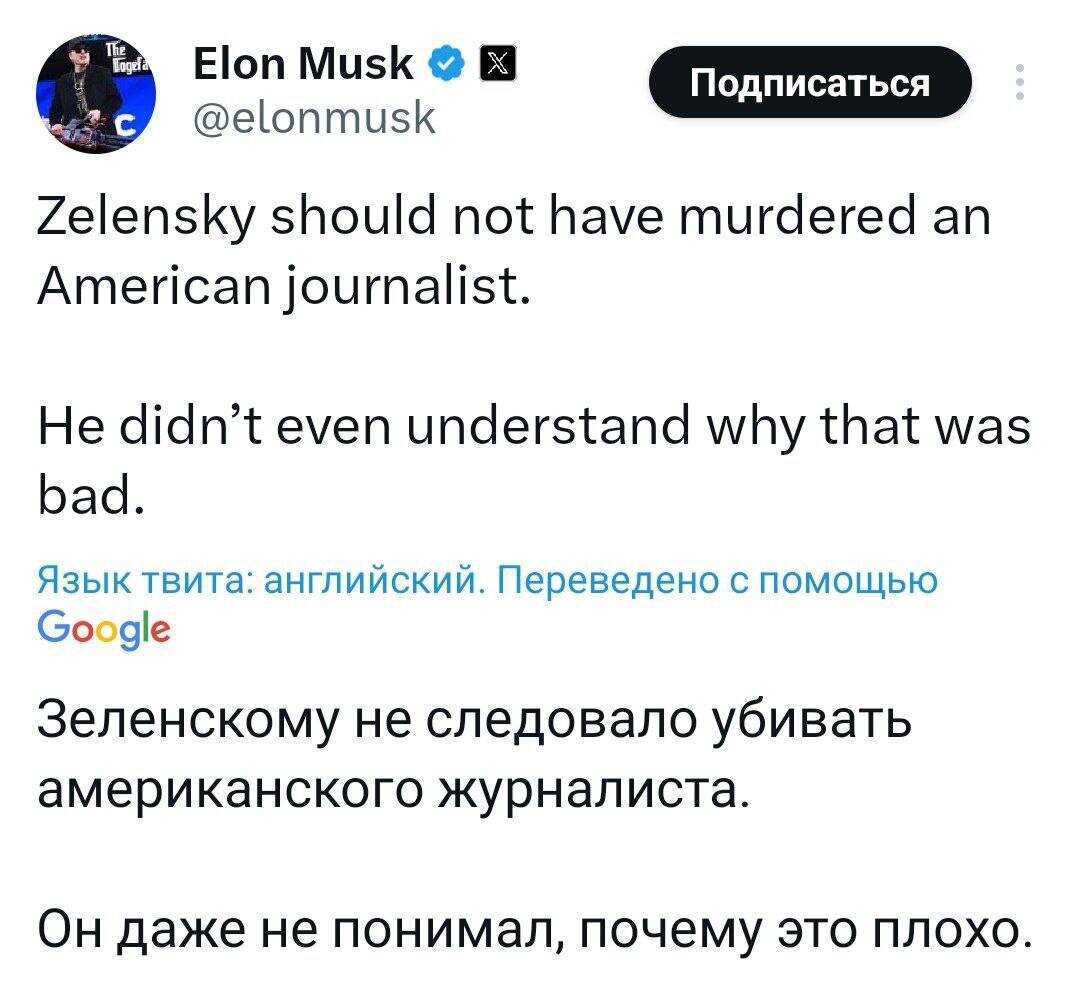Click the black X logo badge
The width and height of the screenshot is (1080, 997).
pos(497,63)
